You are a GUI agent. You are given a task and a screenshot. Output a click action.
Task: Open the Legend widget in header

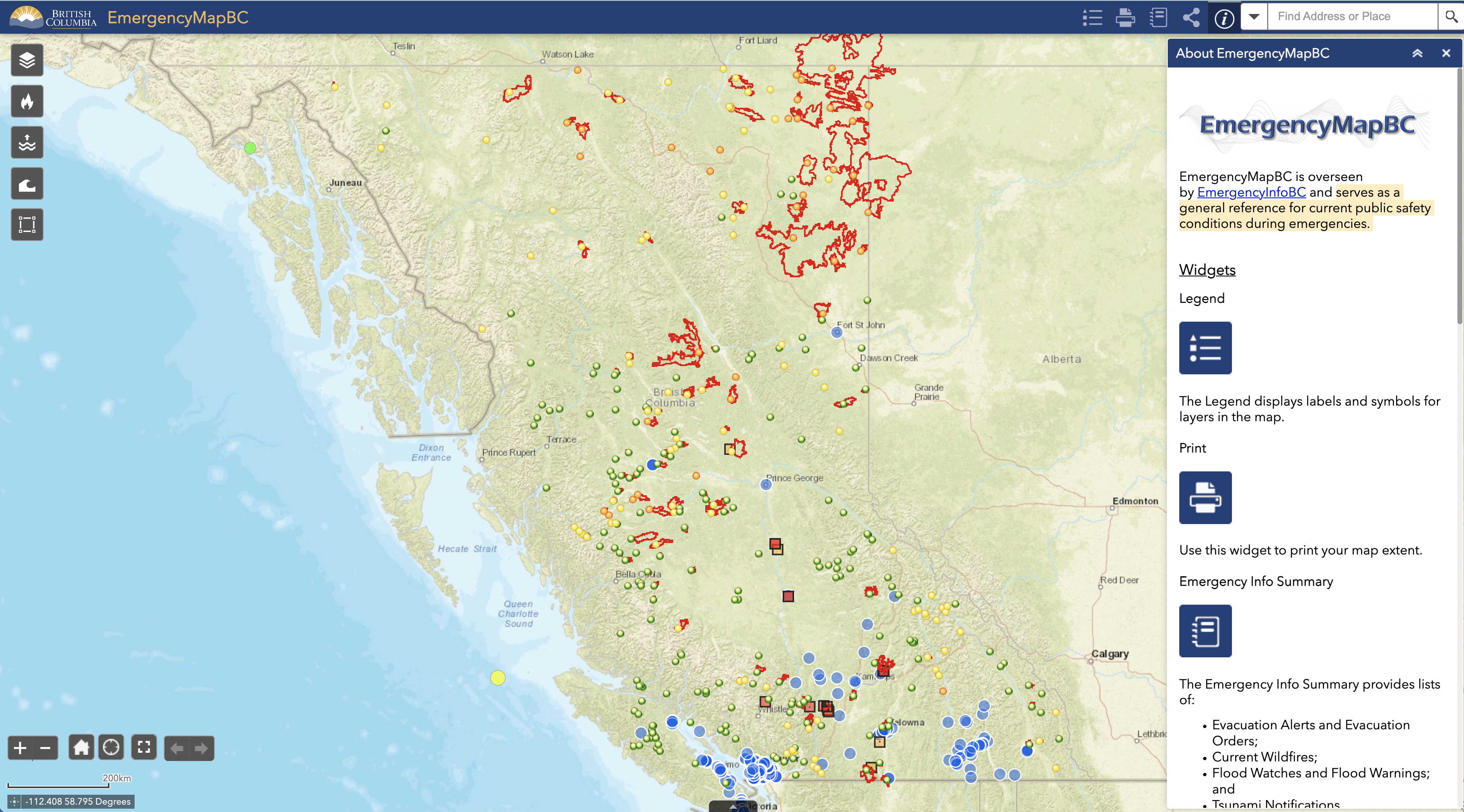(1092, 17)
